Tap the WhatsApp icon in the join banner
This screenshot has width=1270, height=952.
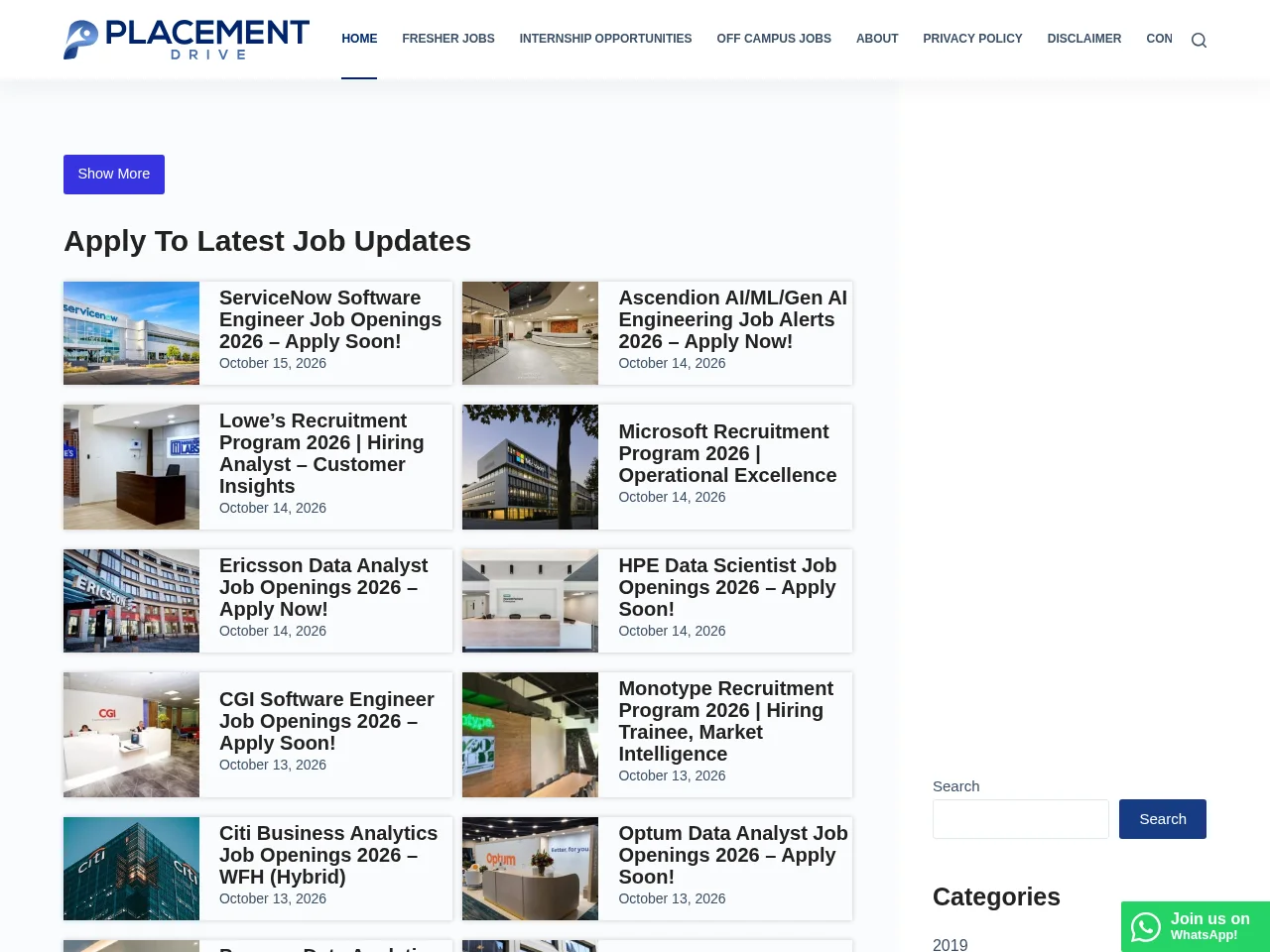point(1146,927)
